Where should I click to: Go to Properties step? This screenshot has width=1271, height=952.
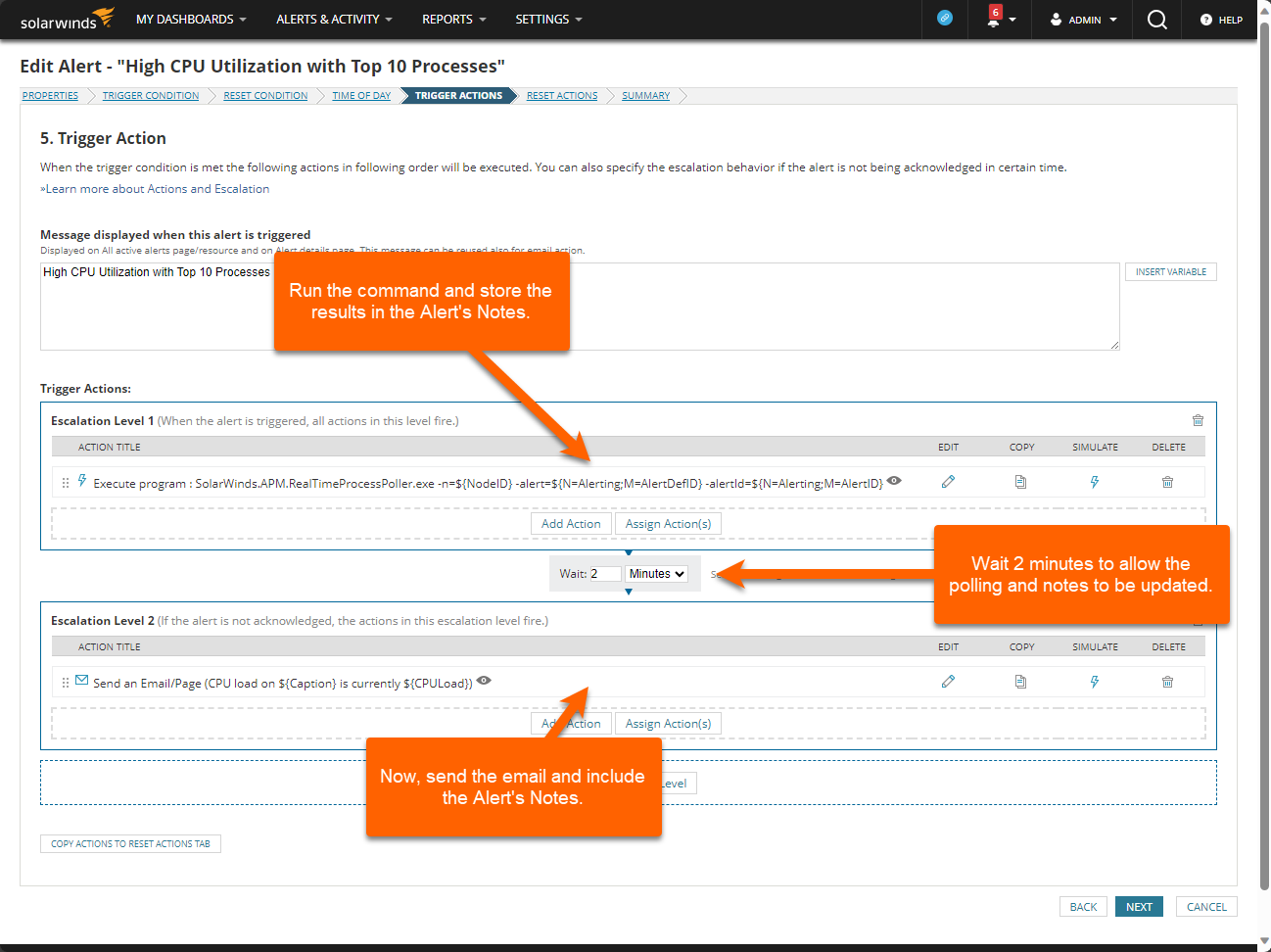[50, 96]
